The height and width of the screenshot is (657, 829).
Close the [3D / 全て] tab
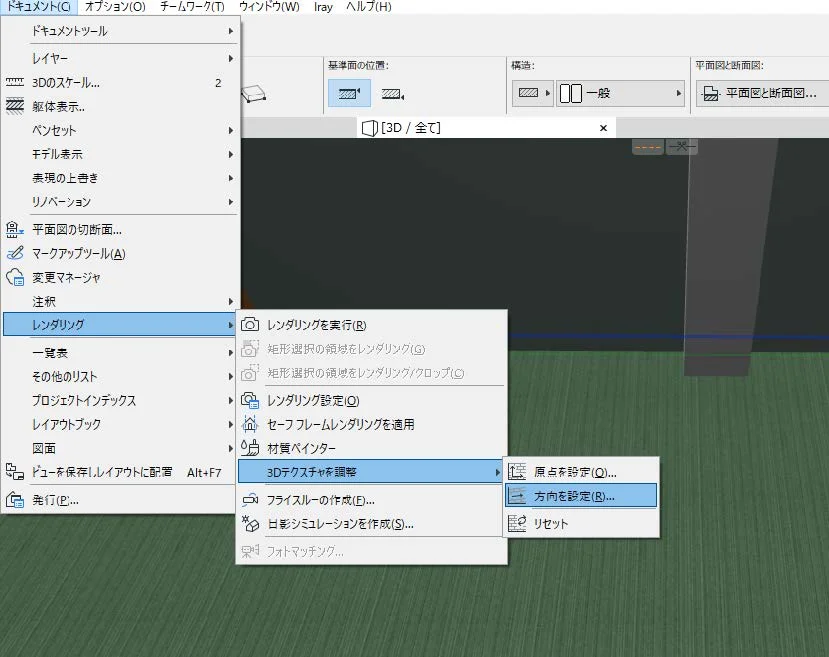point(603,128)
